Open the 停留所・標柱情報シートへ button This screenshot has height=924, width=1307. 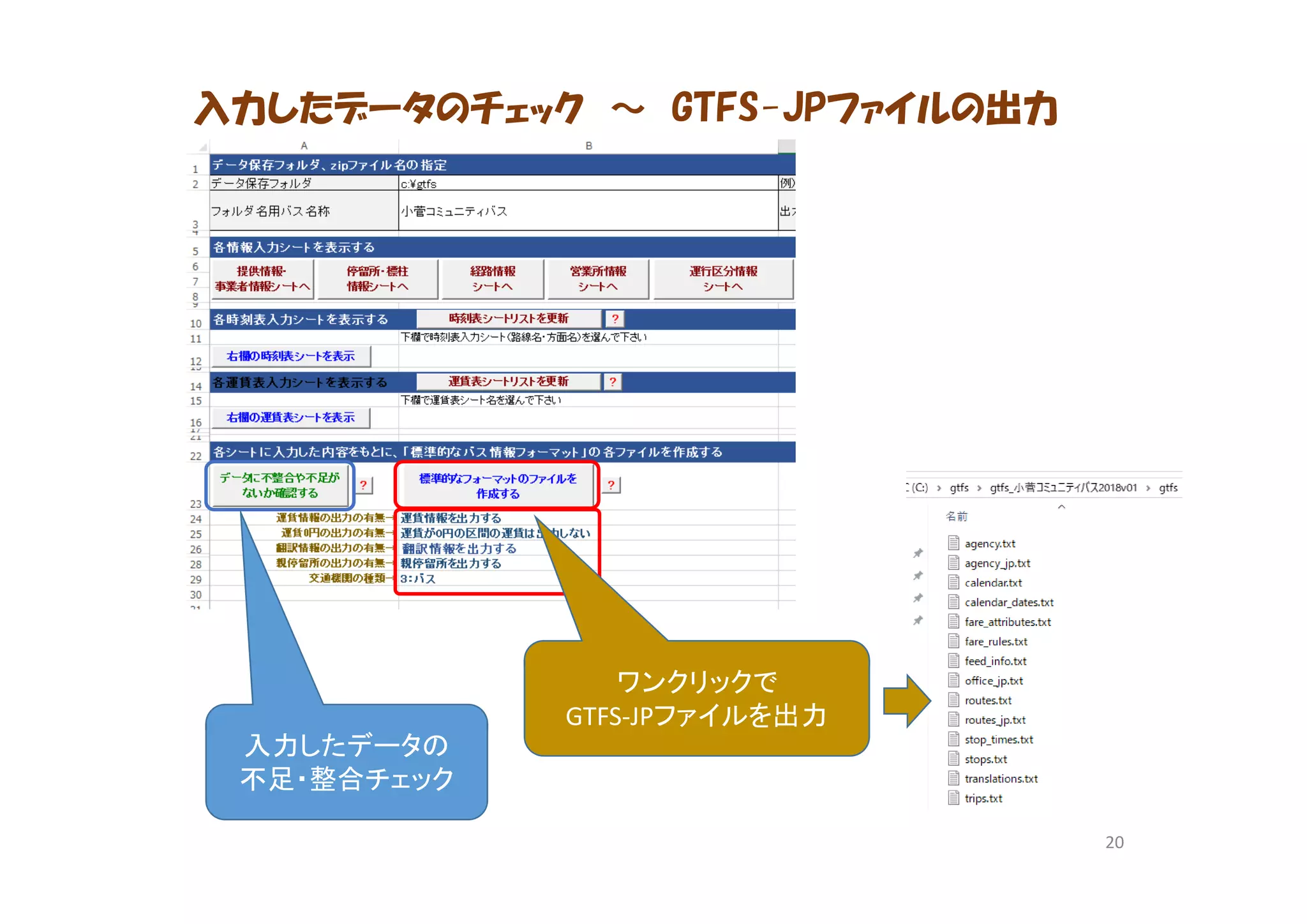tap(378, 279)
